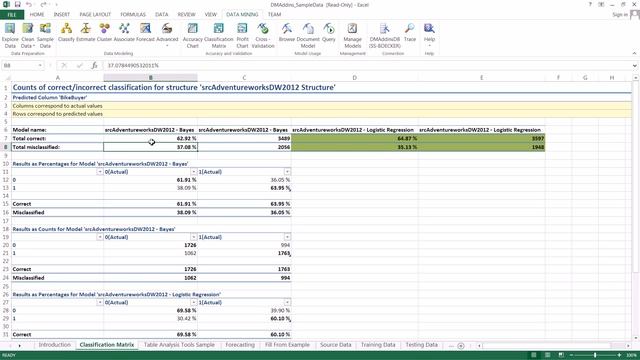Open 1(Actual) filter dropdown in row 11

pos(287,172)
